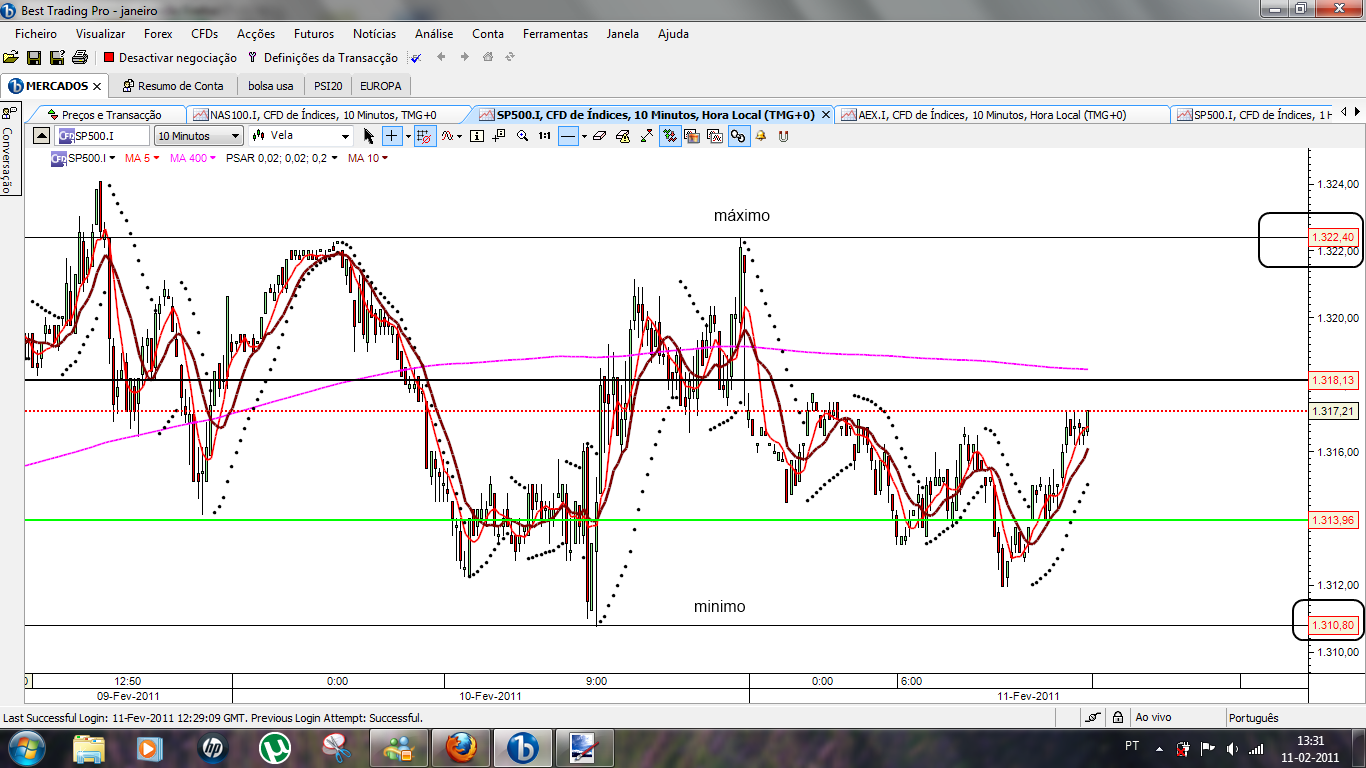
Task: Open the Vela chart type dropdown
Action: click(x=301, y=135)
